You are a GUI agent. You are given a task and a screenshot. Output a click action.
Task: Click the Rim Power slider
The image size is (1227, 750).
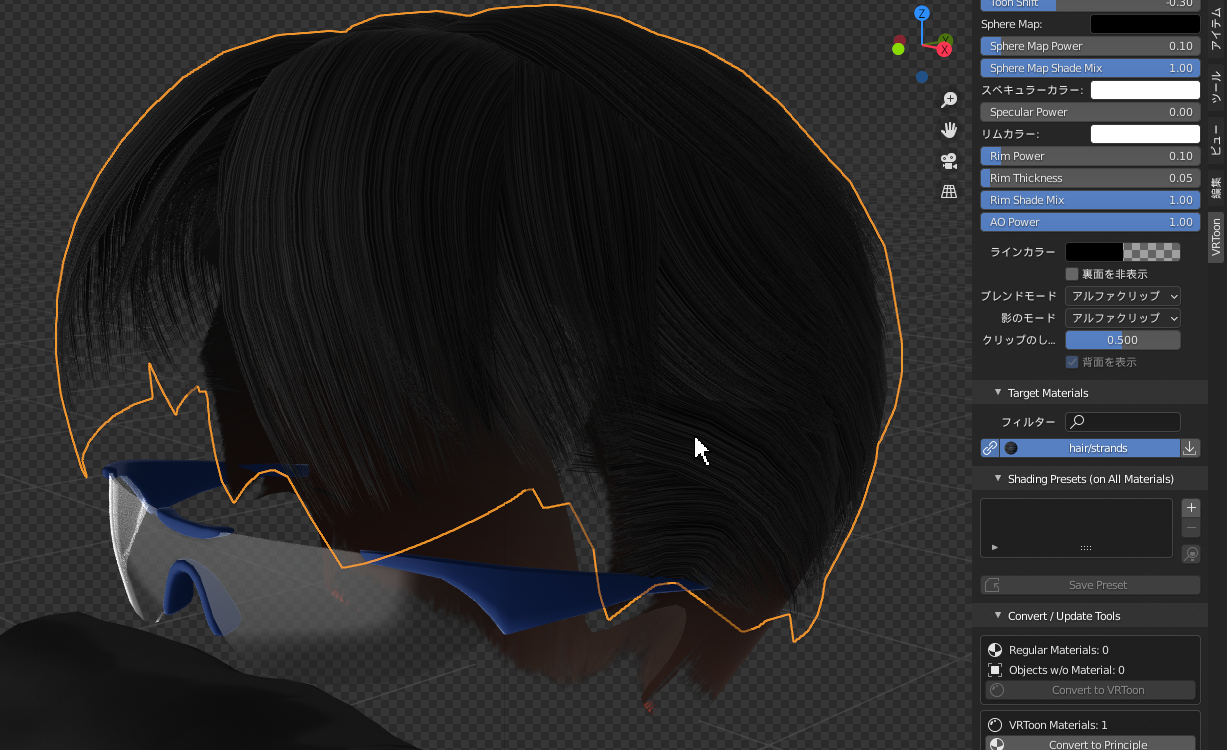(1090, 156)
